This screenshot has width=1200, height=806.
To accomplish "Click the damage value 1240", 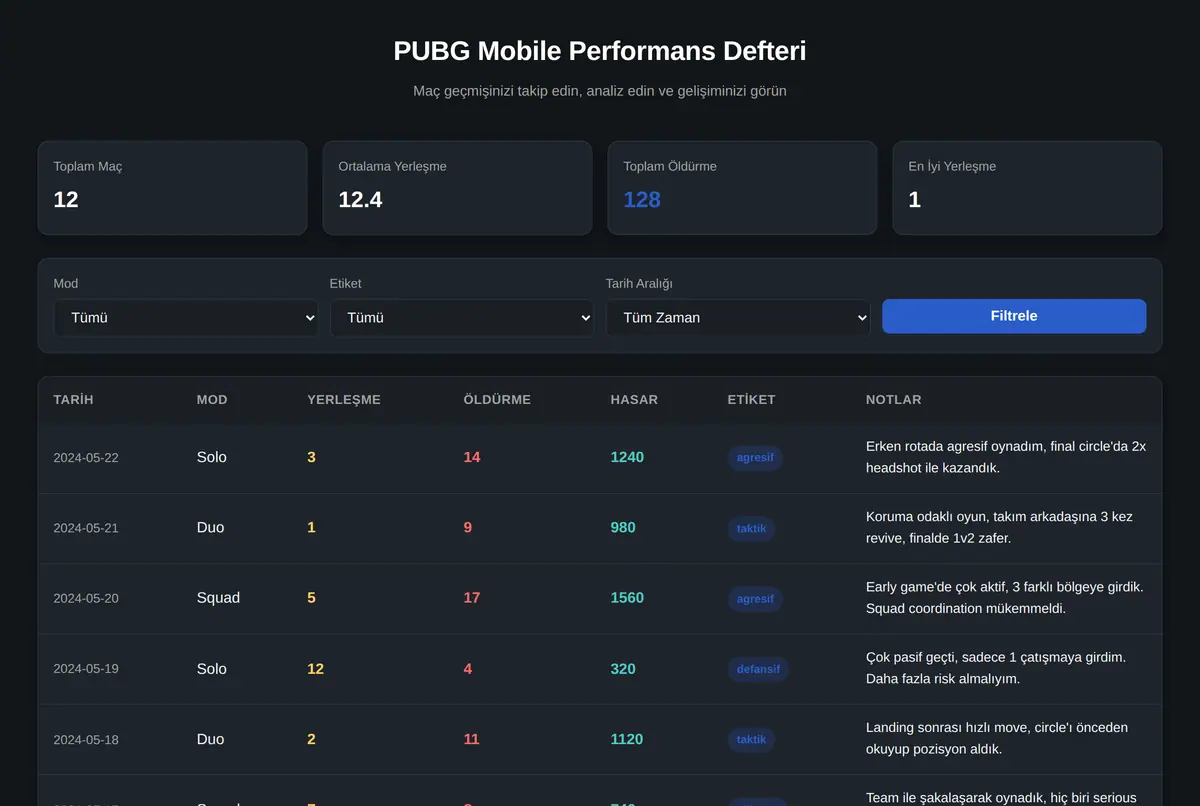I will click(x=627, y=457).
